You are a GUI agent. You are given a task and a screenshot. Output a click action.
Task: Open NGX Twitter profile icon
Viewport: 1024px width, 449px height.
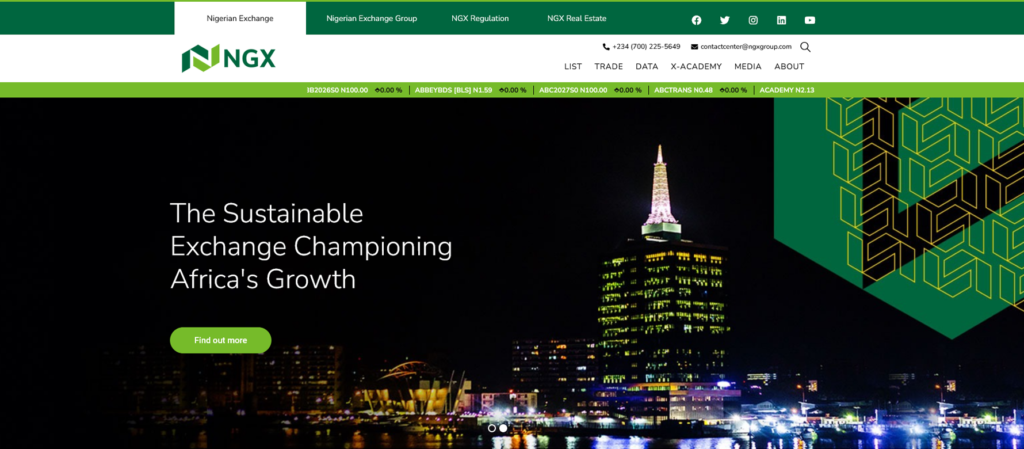click(x=724, y=20)
